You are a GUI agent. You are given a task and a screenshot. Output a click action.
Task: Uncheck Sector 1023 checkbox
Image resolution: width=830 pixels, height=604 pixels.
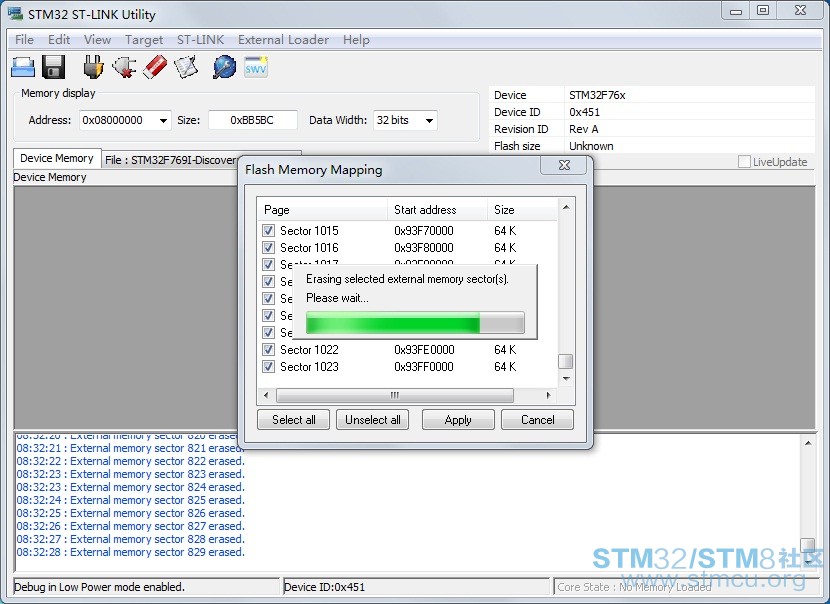tap(268, 366)
